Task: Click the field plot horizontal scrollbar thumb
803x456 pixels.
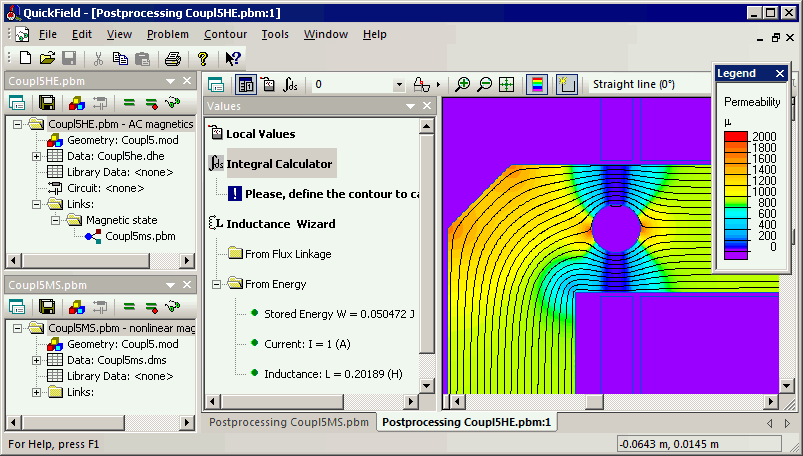Action: click(594, 402)
